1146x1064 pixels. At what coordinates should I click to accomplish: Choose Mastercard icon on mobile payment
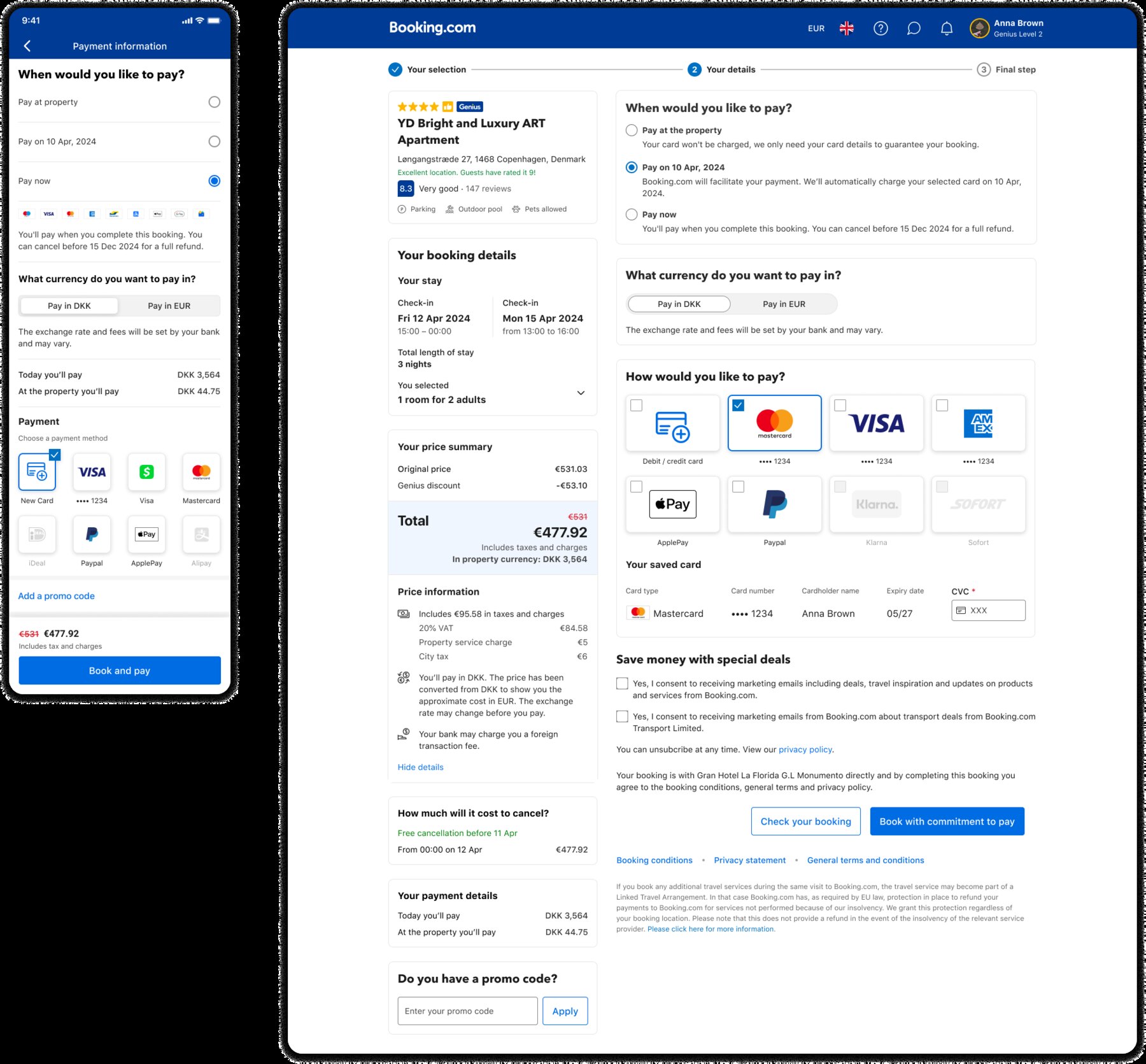coord(201,472)
